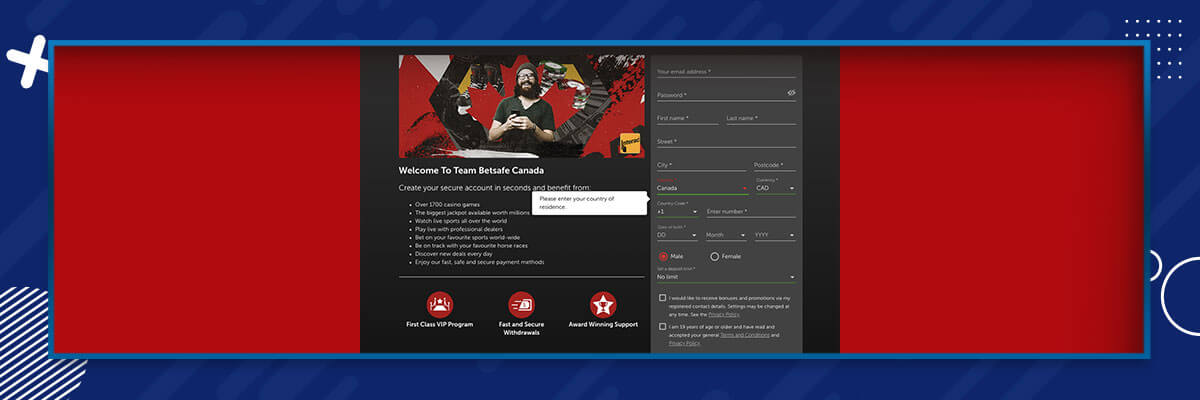Toggle password visibility eye icon

pos(791,93)
